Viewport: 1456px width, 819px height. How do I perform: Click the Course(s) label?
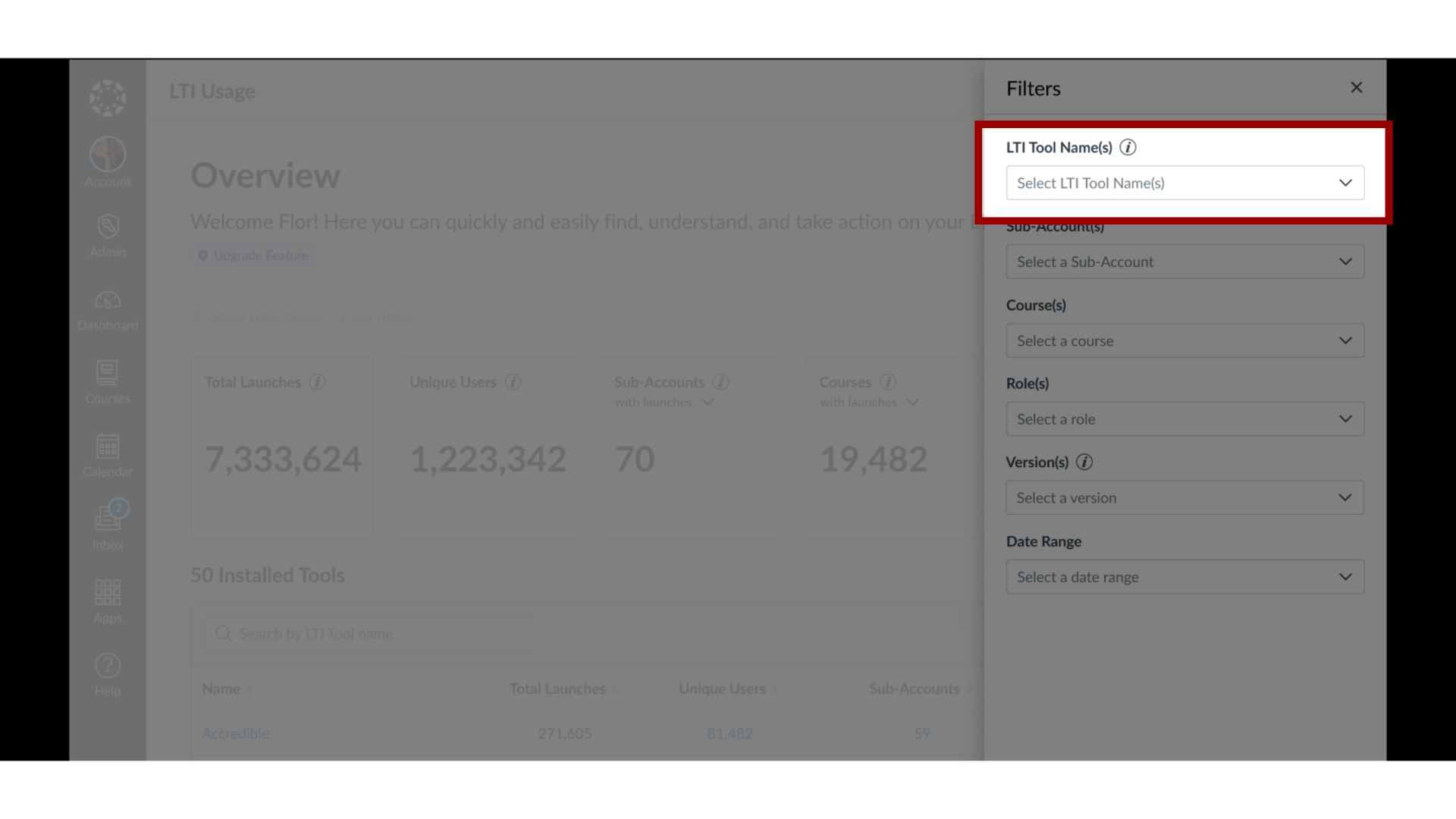(x=1036, y=305)
